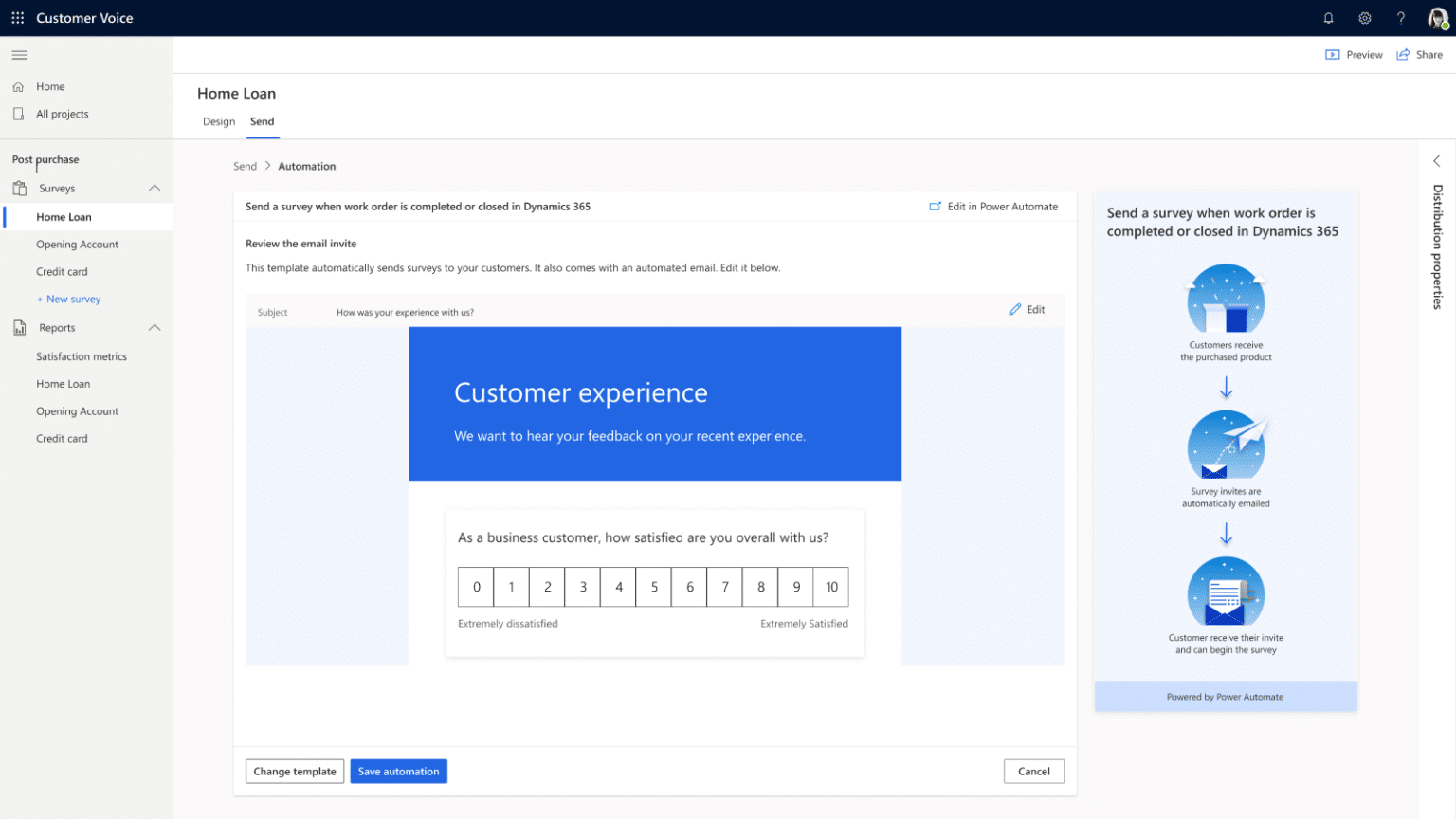Click the Home icon in sidebar
The width and height of the screenshot is (1456, 819).
pos(18,87)
